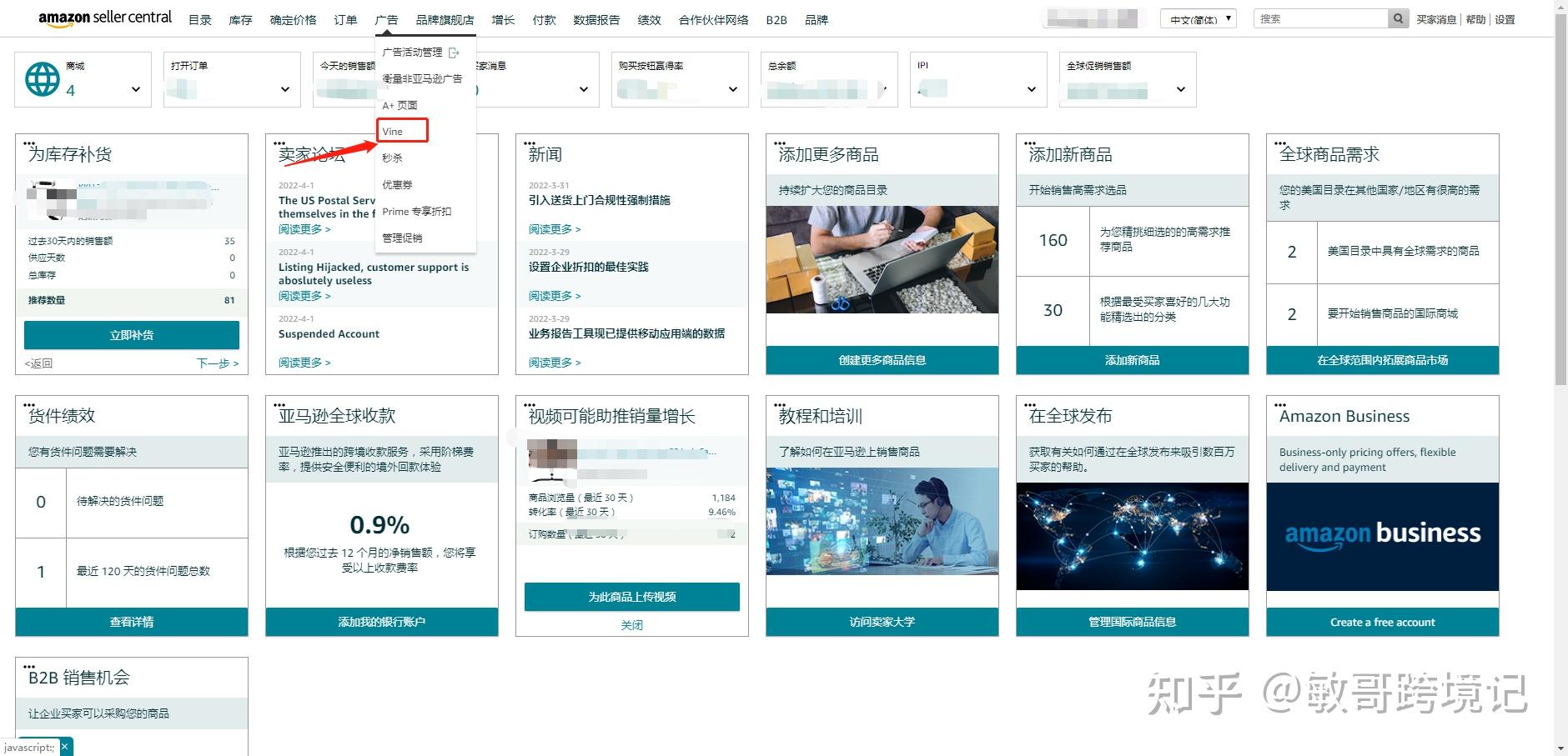This screenshot has width=1568, height=756.
Task: Open the 帮助 link in header
Action: point(1475,20)
